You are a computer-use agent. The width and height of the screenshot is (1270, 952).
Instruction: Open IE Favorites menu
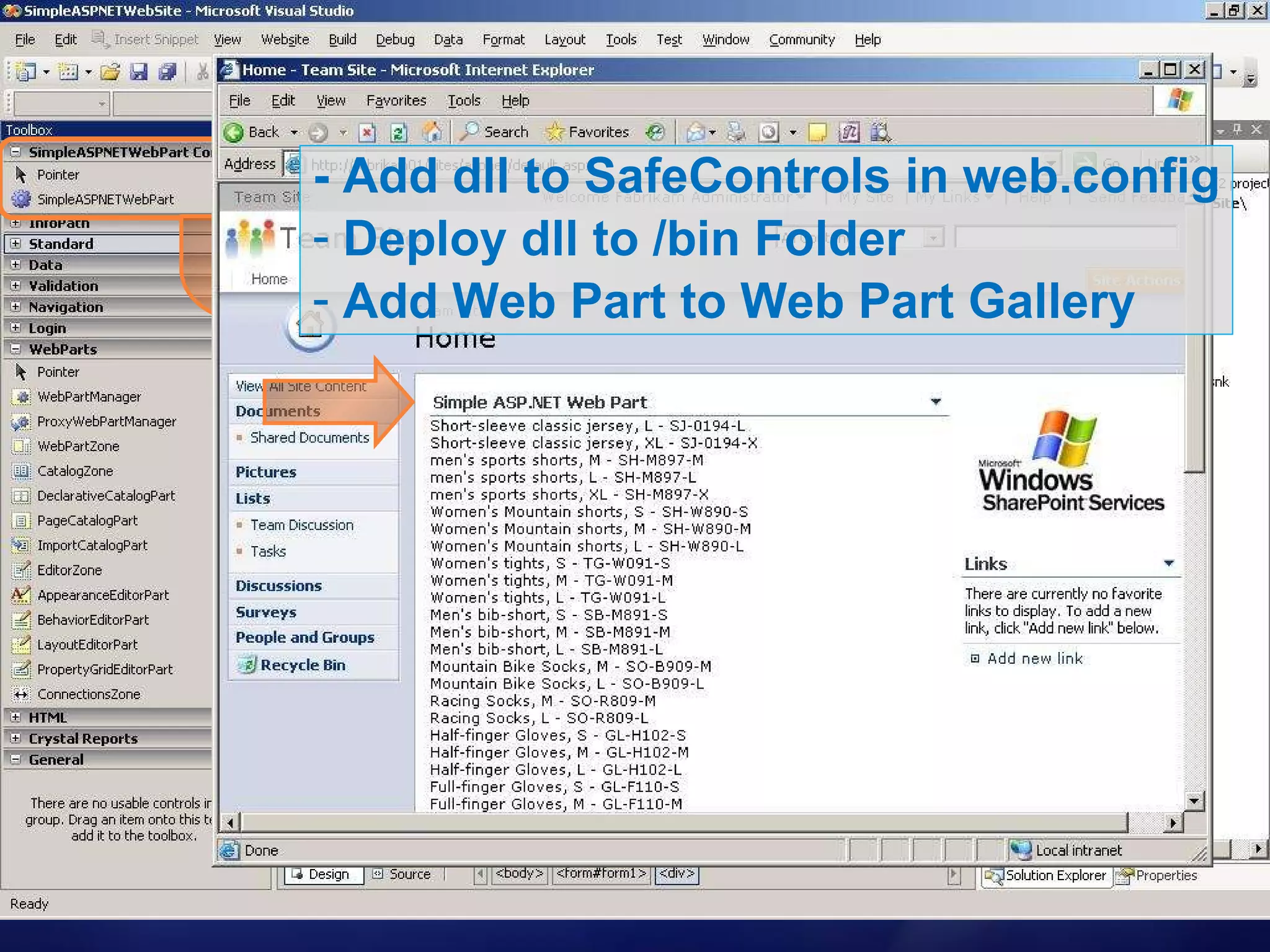(x=396, y=100)
